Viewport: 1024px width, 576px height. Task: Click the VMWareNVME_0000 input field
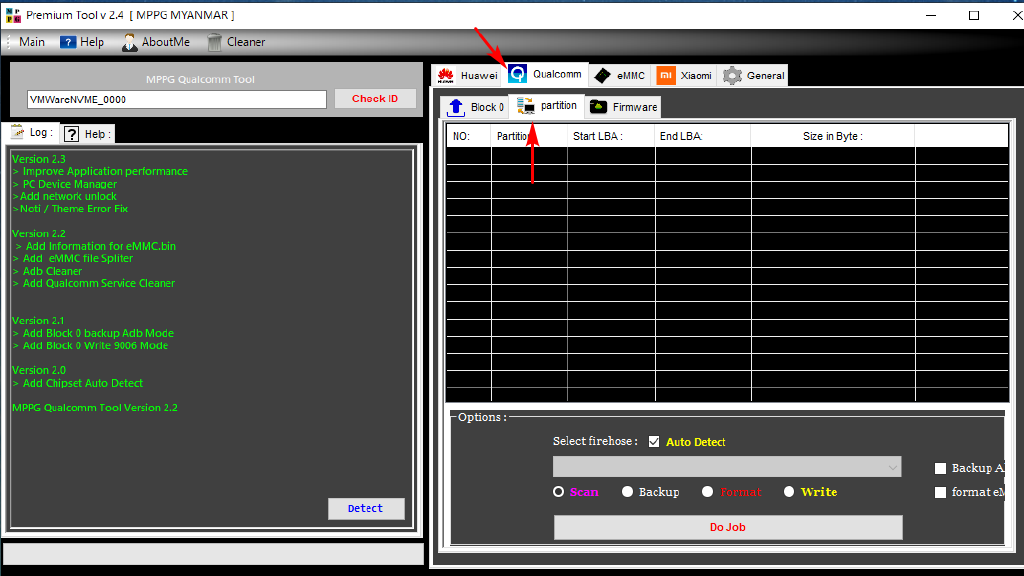point(177,100)
